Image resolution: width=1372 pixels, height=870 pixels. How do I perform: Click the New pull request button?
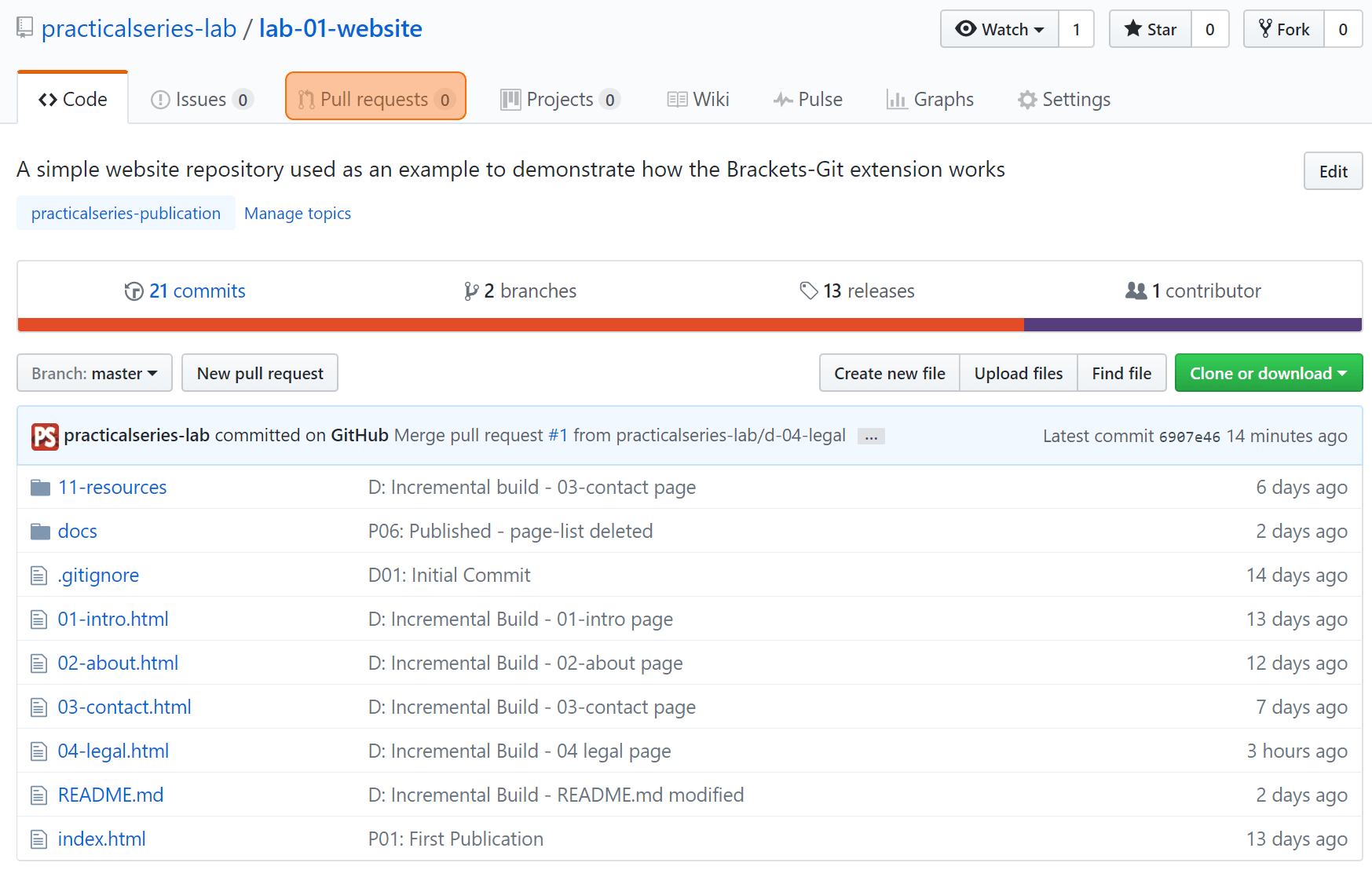[x=260, y=373]
